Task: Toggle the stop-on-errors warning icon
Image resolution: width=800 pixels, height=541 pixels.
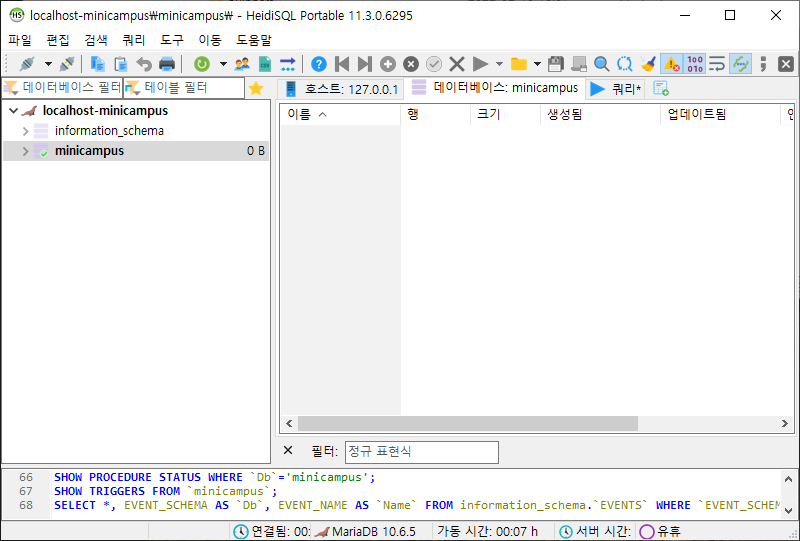Action: click(x=671, y=64)
